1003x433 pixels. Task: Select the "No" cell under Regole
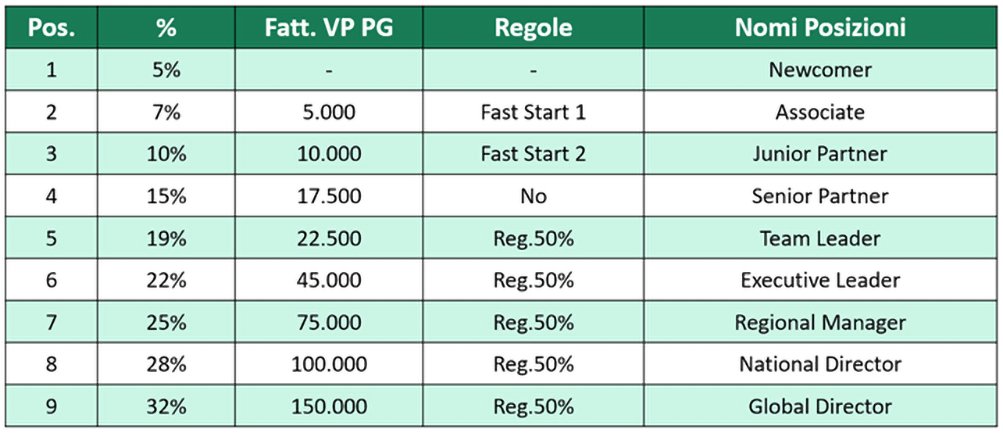click(533, 196)
